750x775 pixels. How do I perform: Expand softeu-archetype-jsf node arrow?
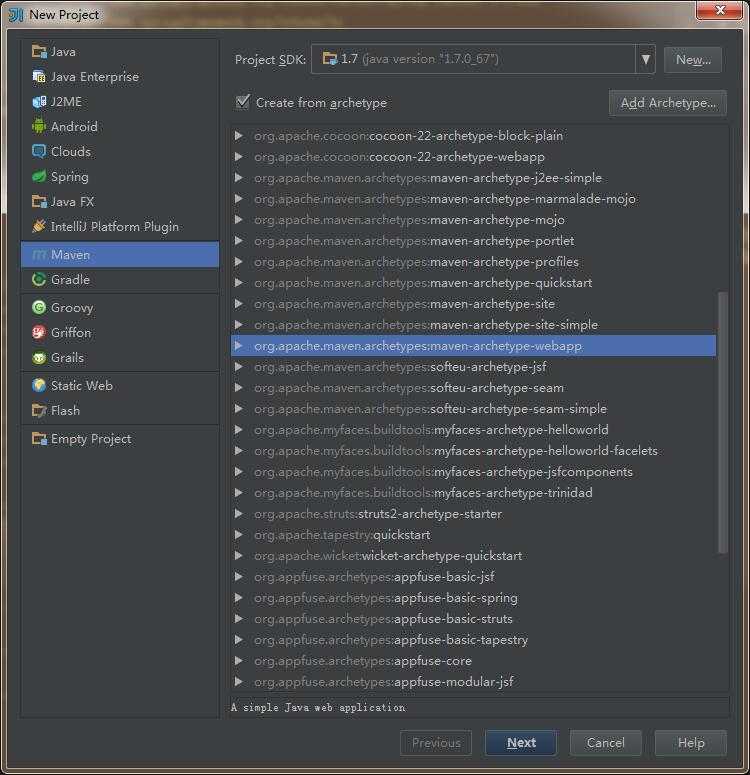[x=238, y=367]
